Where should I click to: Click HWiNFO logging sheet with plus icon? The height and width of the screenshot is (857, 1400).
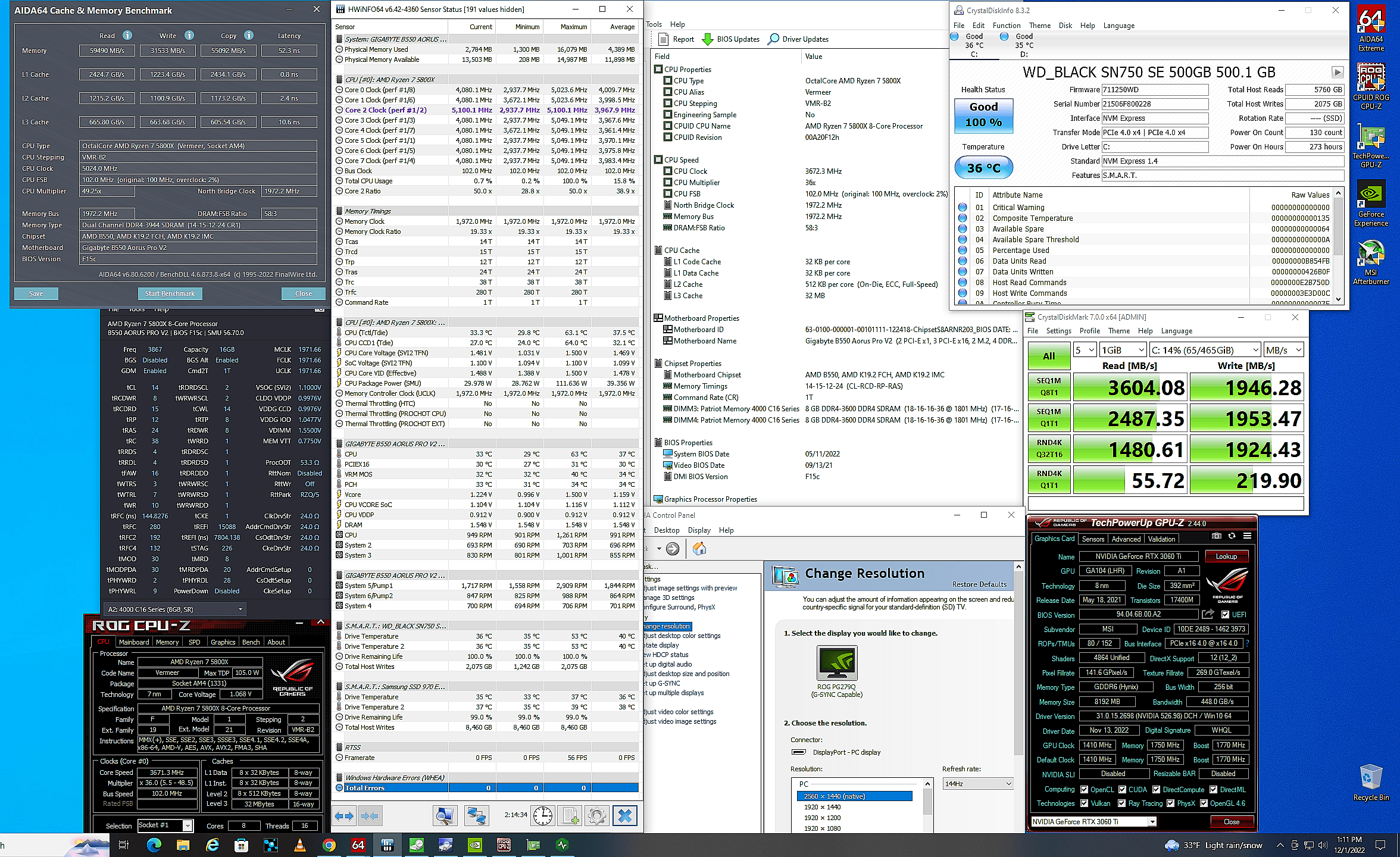(x=571, y=816)
